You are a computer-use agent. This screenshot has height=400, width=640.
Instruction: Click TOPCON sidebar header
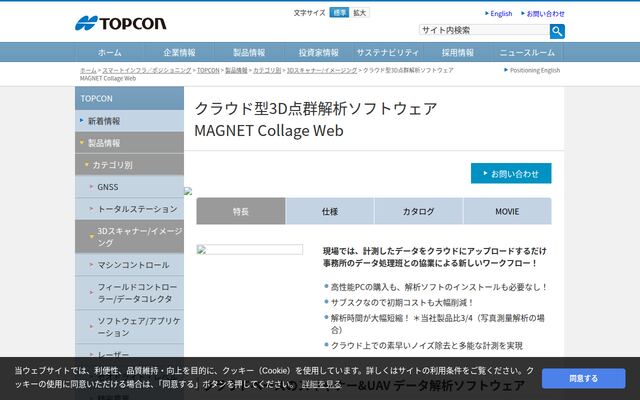[129, 98]
